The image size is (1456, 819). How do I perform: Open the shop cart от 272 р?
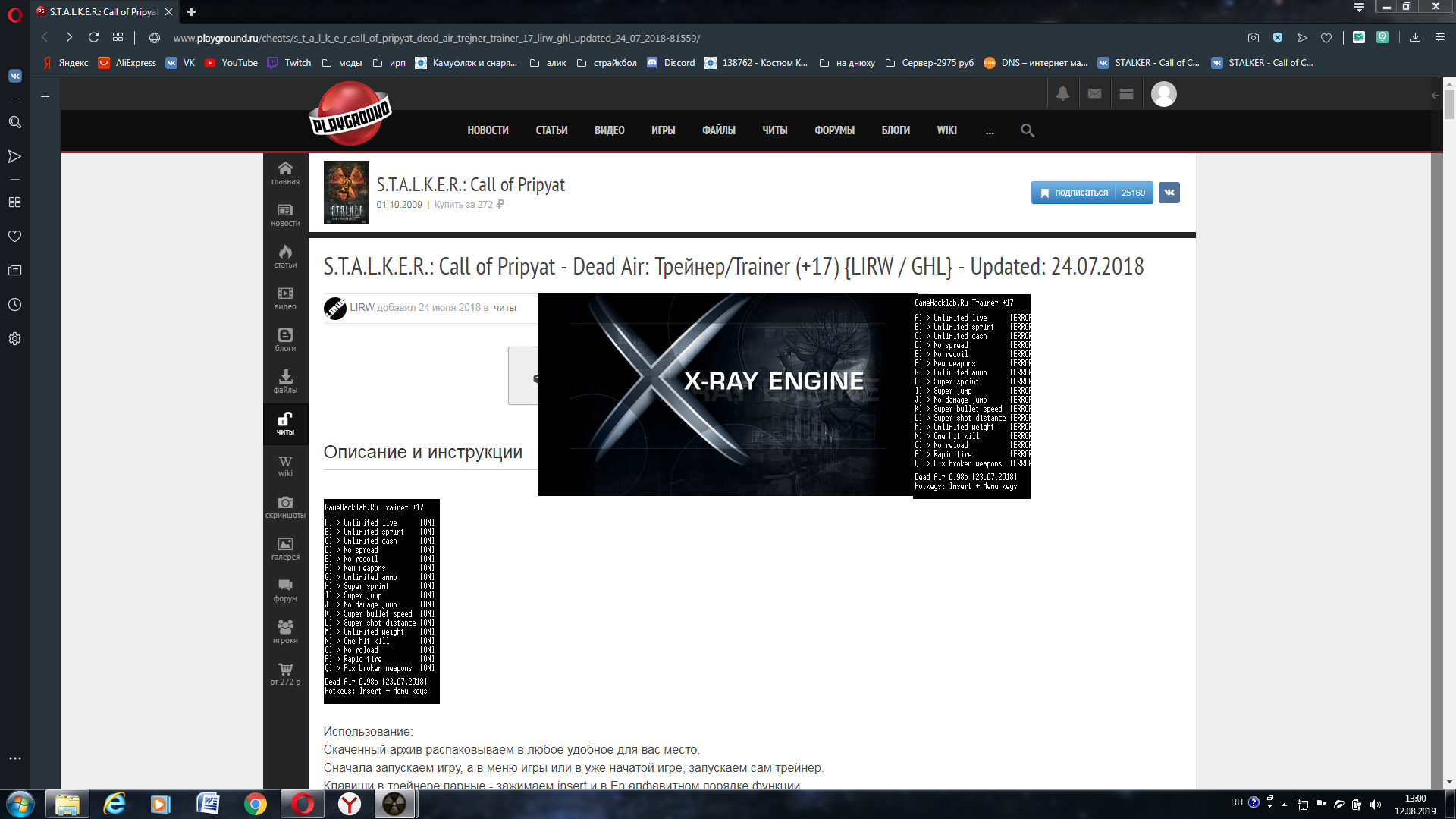pos(285,674)
